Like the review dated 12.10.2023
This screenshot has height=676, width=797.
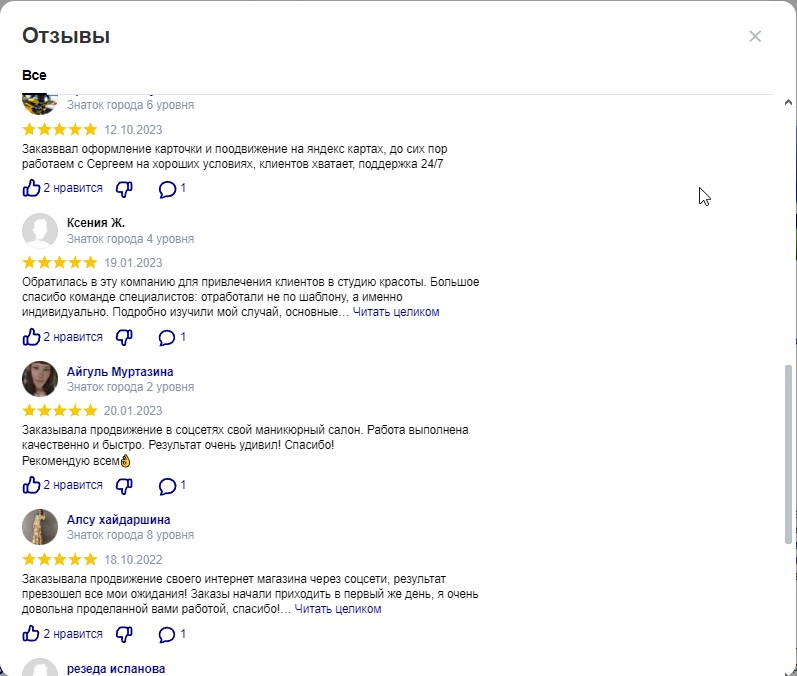point(32,188)
